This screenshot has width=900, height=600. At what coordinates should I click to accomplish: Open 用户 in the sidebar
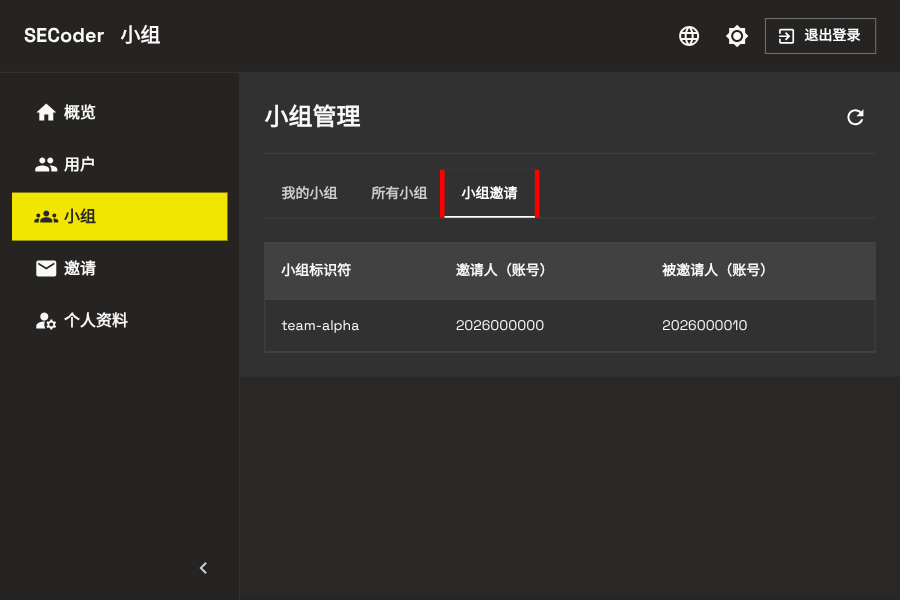(x=119, y=165)
